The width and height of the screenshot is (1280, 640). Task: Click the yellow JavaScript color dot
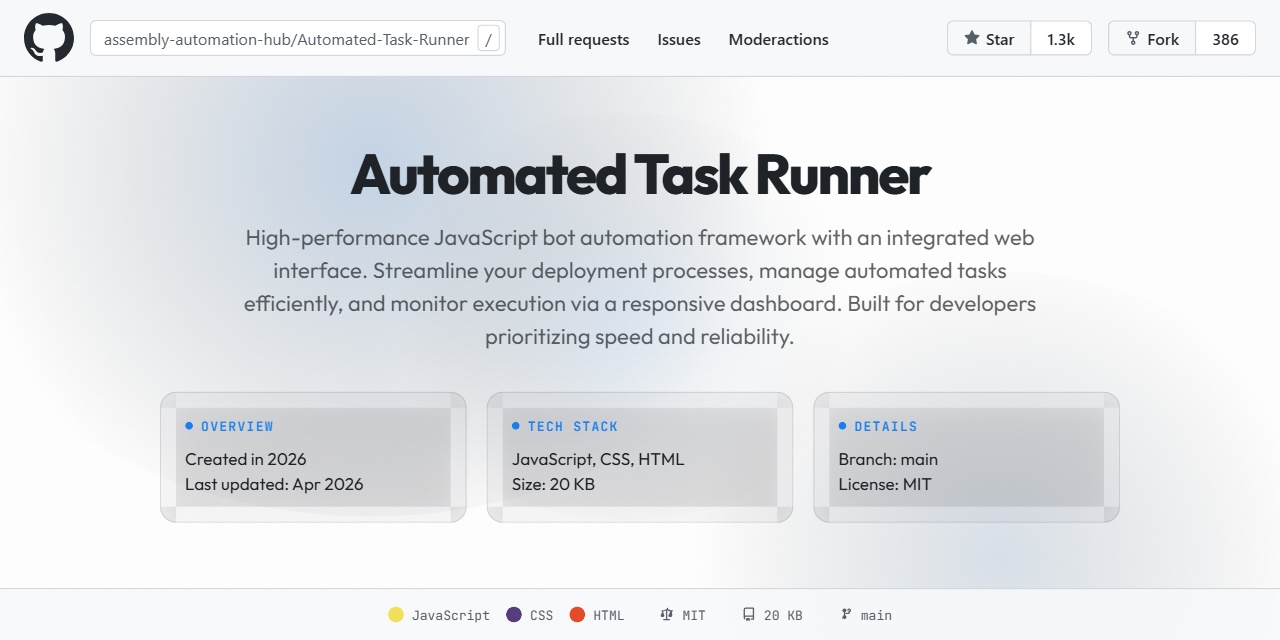[x=396, y=614]
